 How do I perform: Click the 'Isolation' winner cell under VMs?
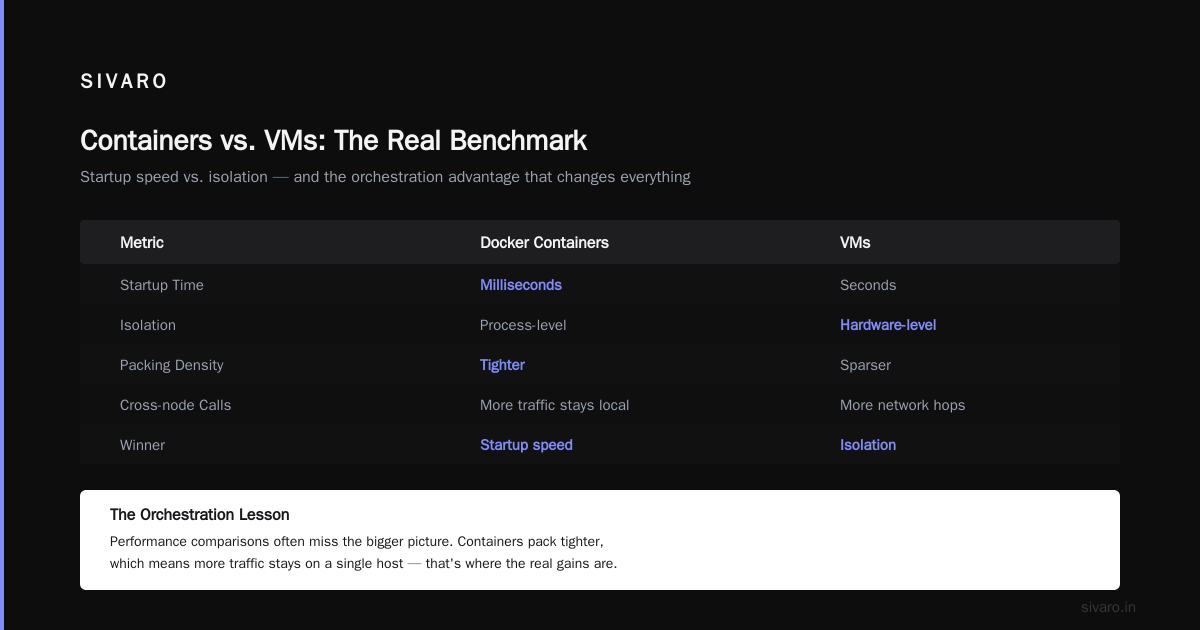tap(868, 445)
